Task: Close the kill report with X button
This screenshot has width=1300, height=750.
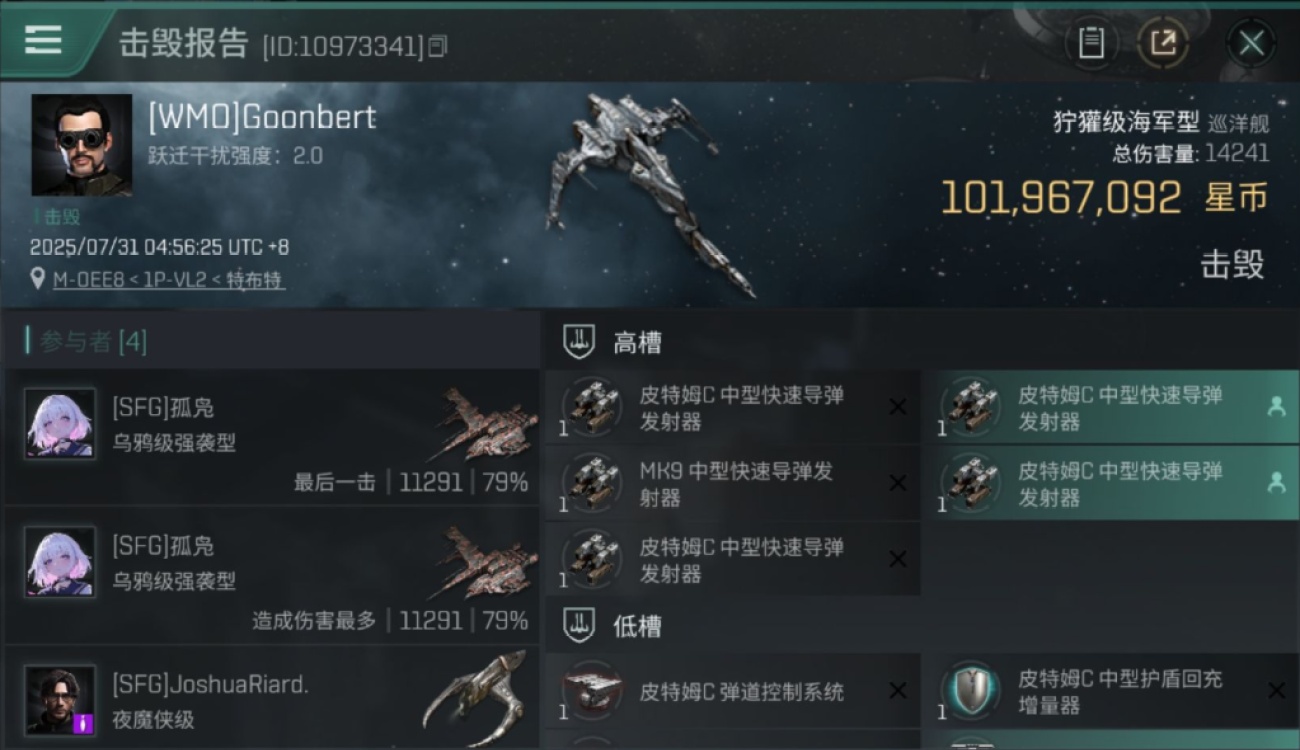Action: tap(1251, 43)
